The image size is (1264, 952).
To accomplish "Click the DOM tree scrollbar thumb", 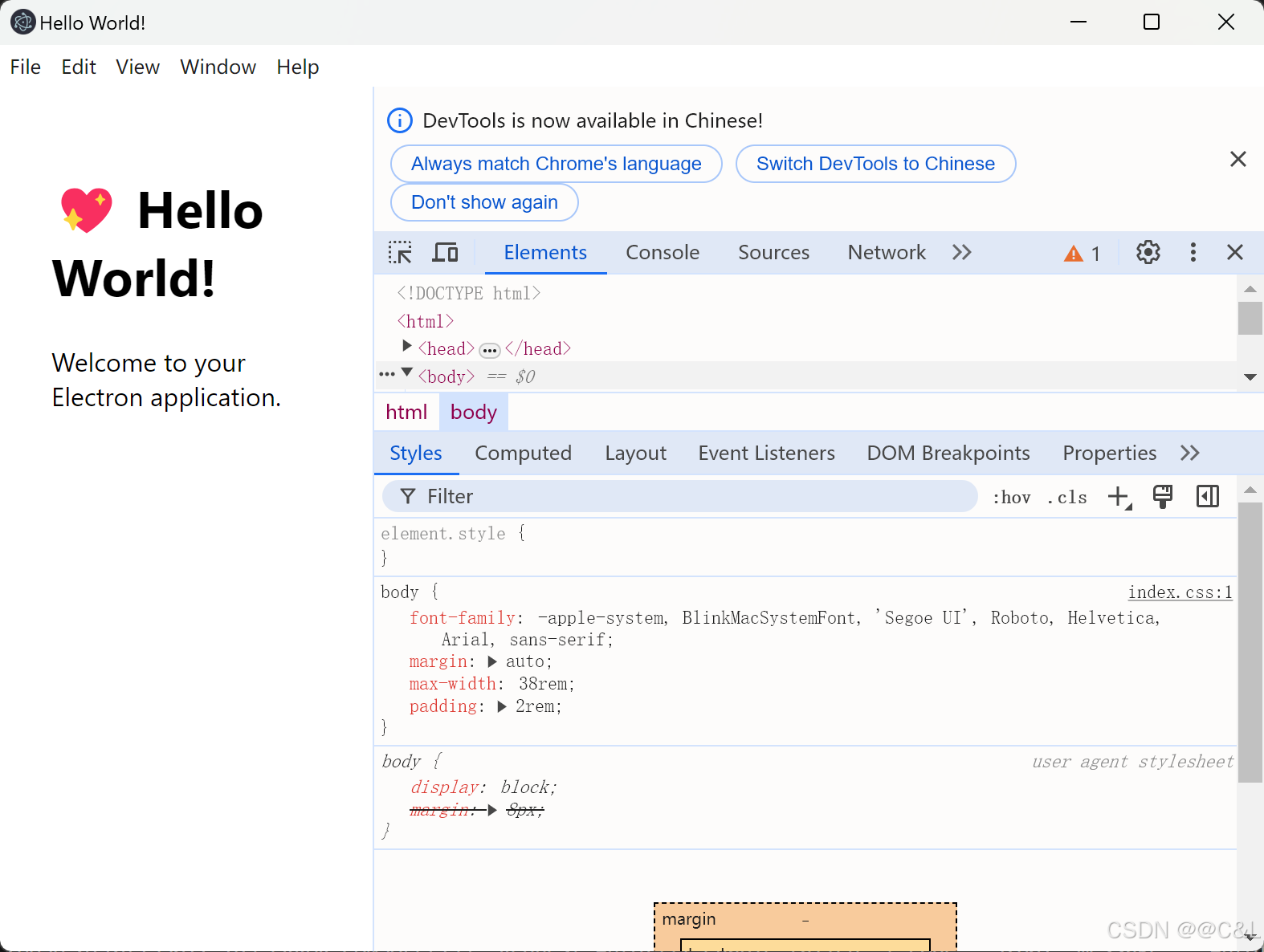I will pyautogui.click(x=1250, y=318).
